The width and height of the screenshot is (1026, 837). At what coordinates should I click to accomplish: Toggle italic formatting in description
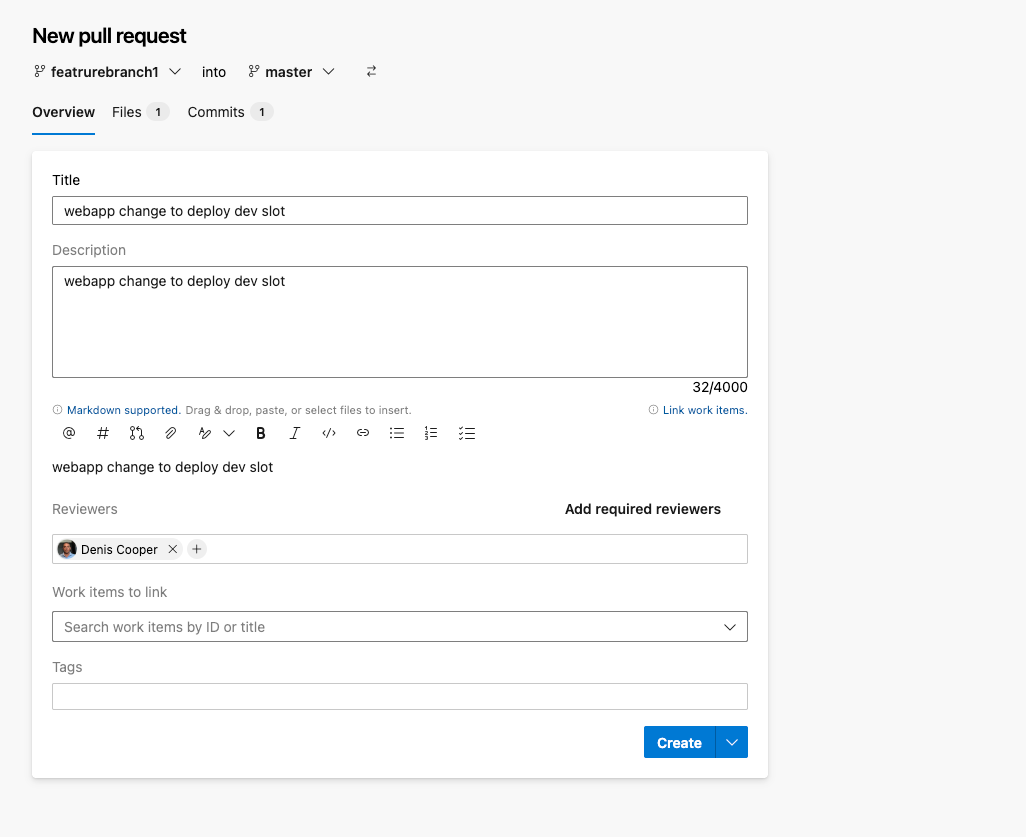[294, 433]
